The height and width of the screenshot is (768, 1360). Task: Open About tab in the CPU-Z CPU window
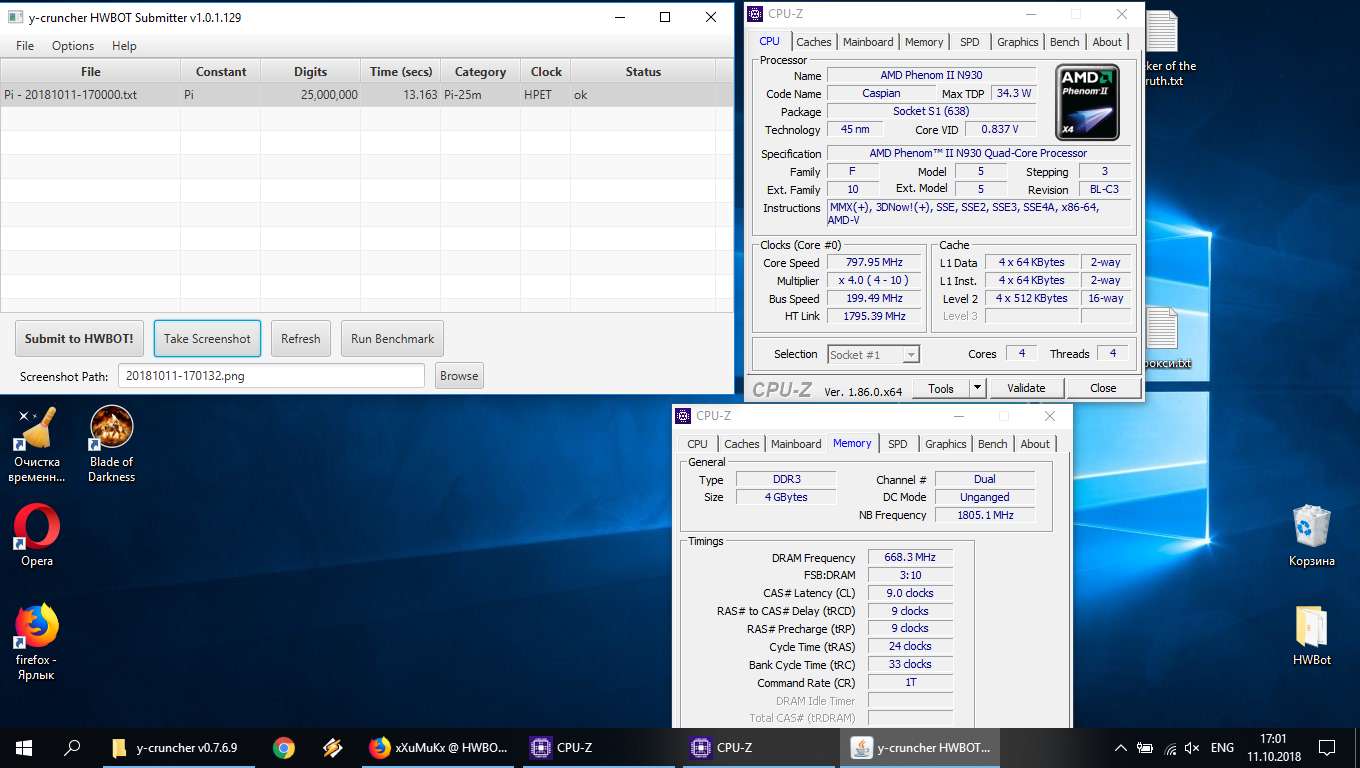(x=1106, y=42)
